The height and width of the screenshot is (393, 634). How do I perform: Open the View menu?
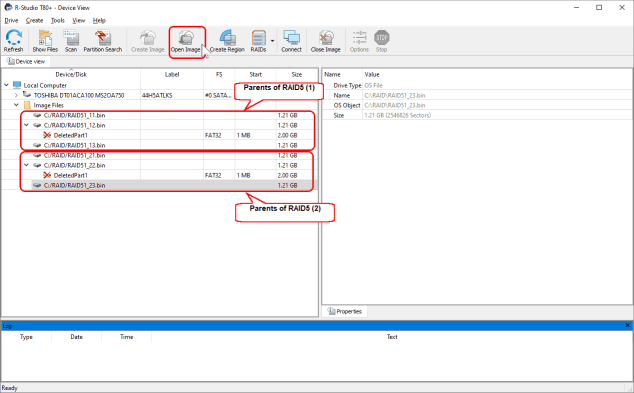click(x=78, y=20)
